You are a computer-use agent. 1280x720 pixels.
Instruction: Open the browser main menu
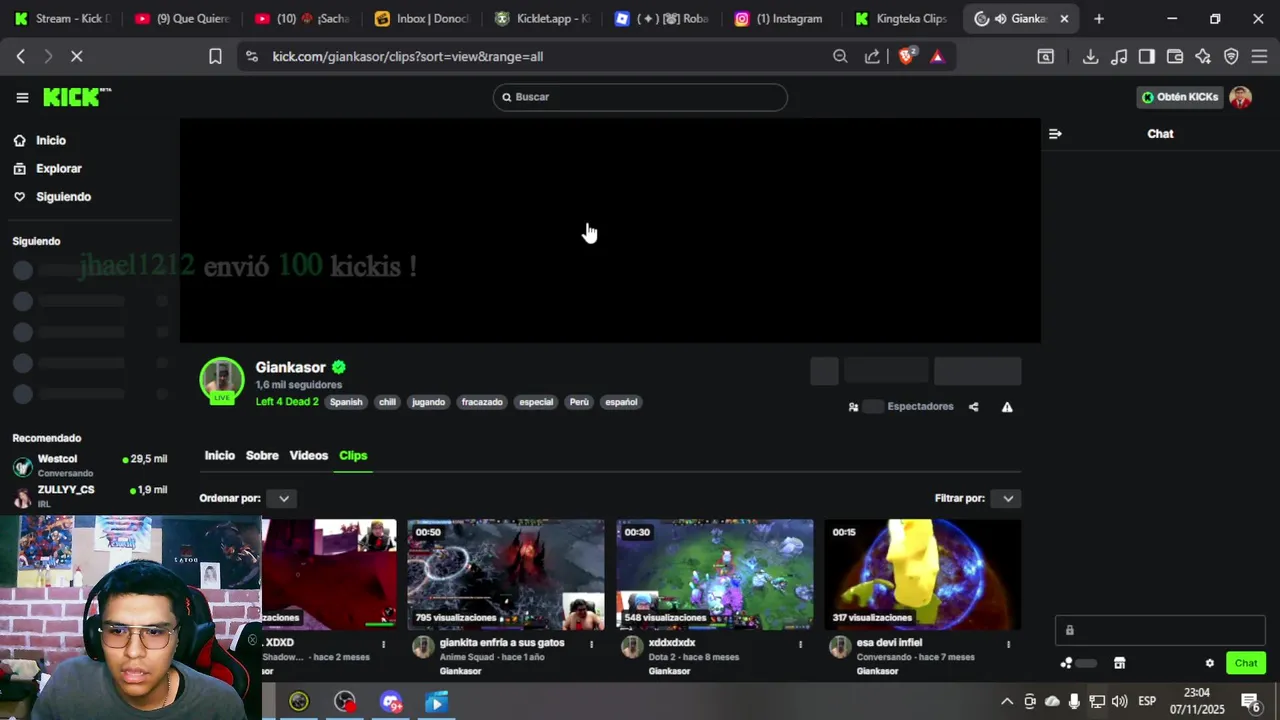click(1259, 57)
